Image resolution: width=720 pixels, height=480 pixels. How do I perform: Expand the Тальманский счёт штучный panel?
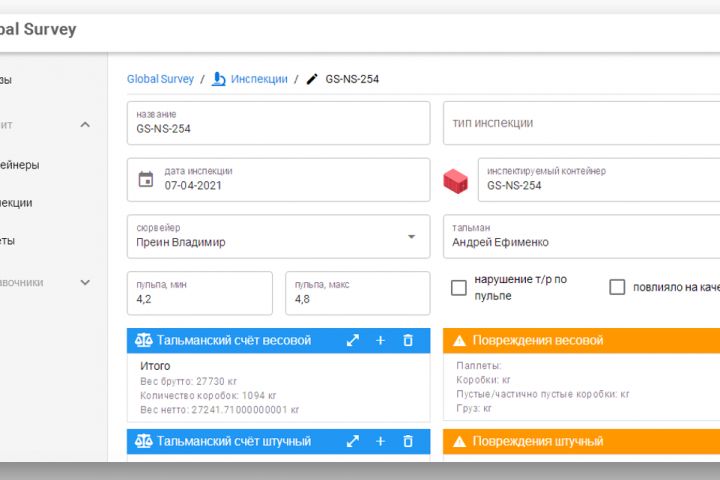353,441
